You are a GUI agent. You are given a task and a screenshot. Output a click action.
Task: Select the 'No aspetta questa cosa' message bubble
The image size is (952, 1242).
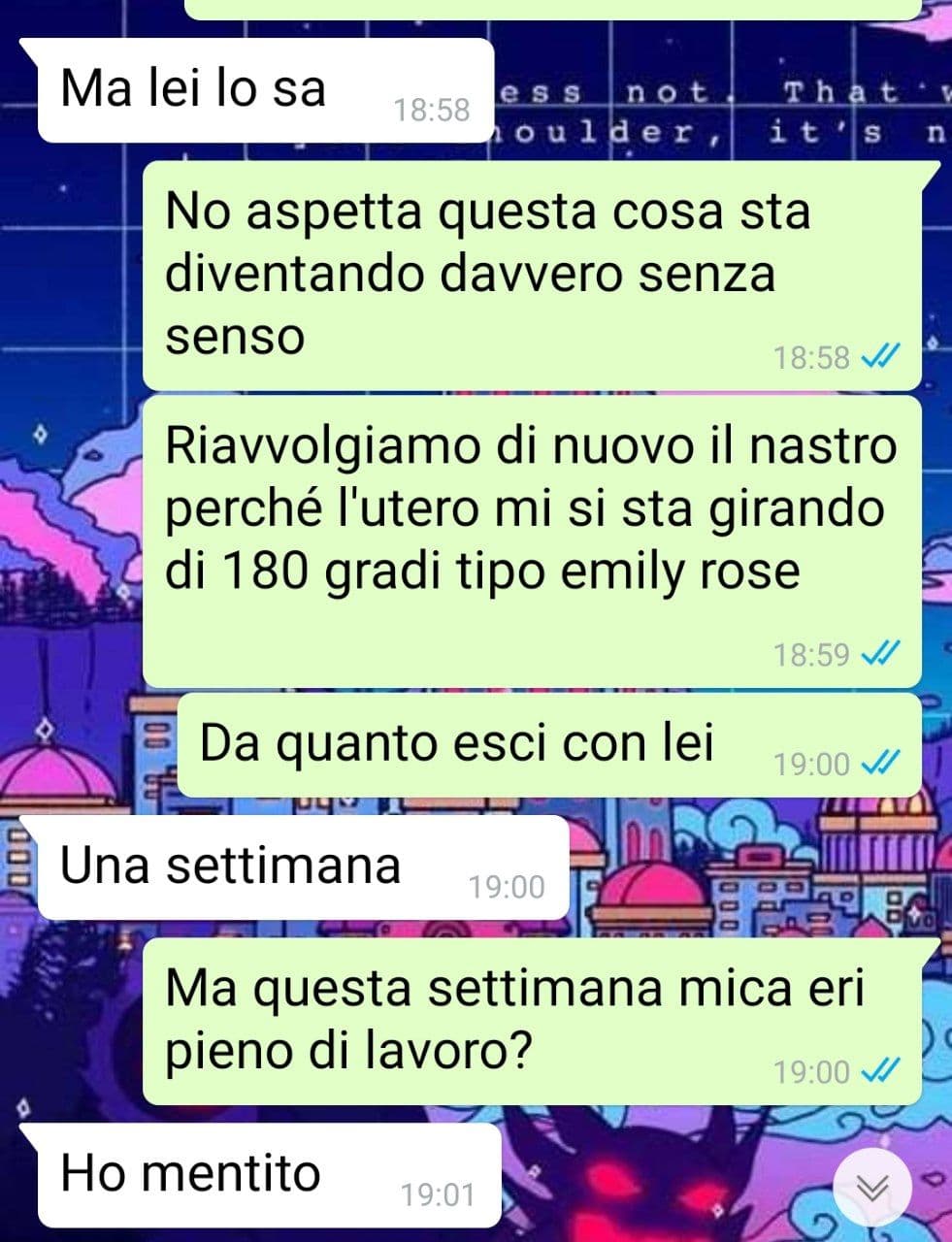point(532,277)
